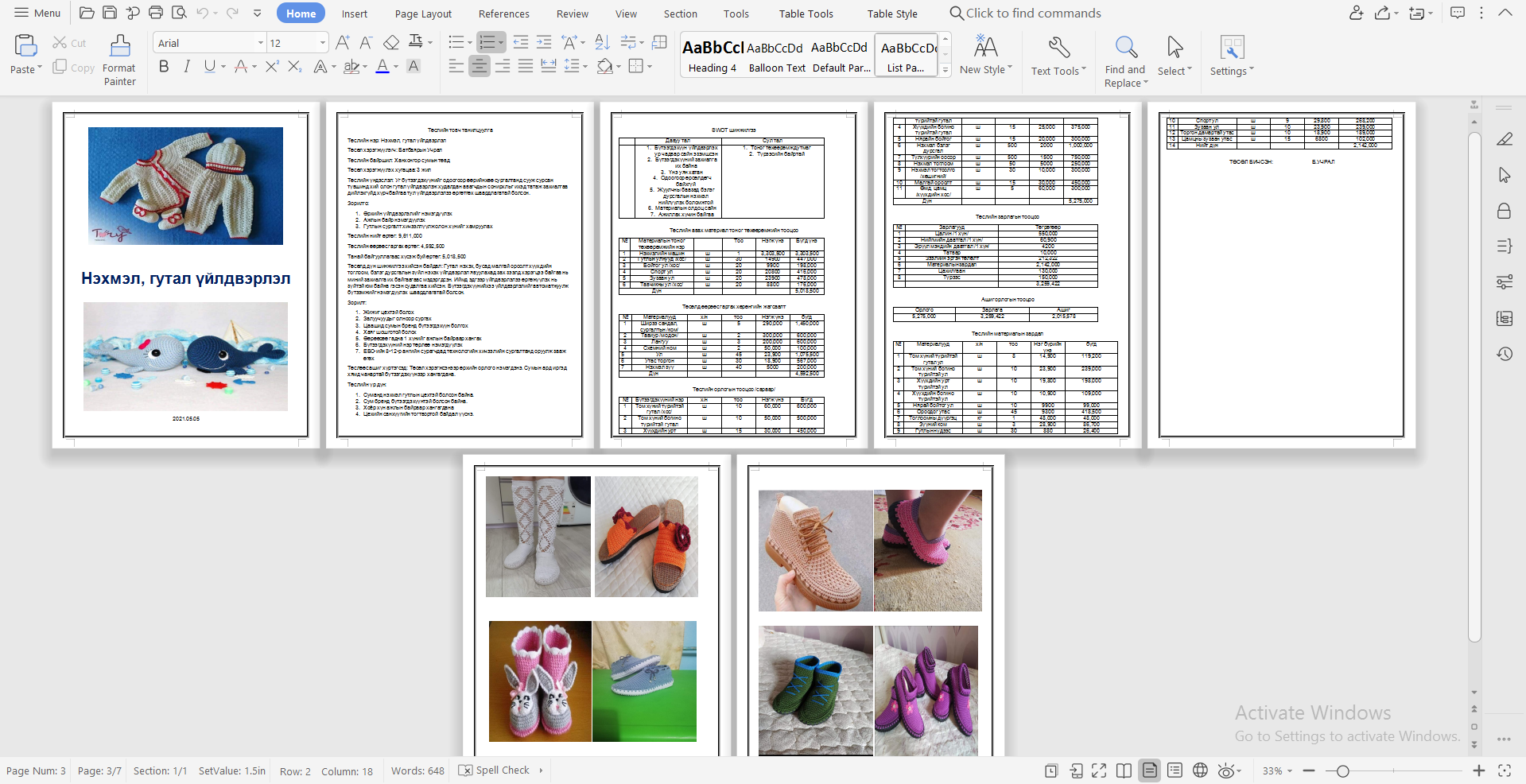Viewport: 1526px width, 784px height.
Task: Click the font color swatch
Action: click(382, 67)
